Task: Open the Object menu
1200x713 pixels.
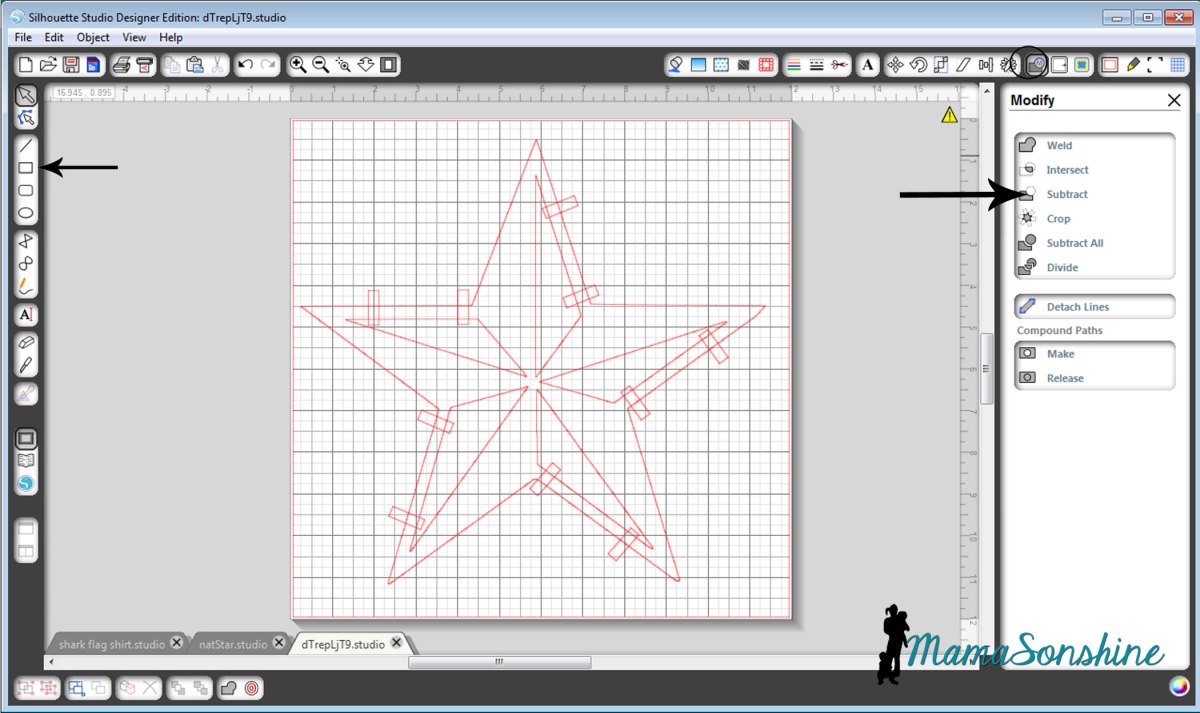Action: point(93,37)
